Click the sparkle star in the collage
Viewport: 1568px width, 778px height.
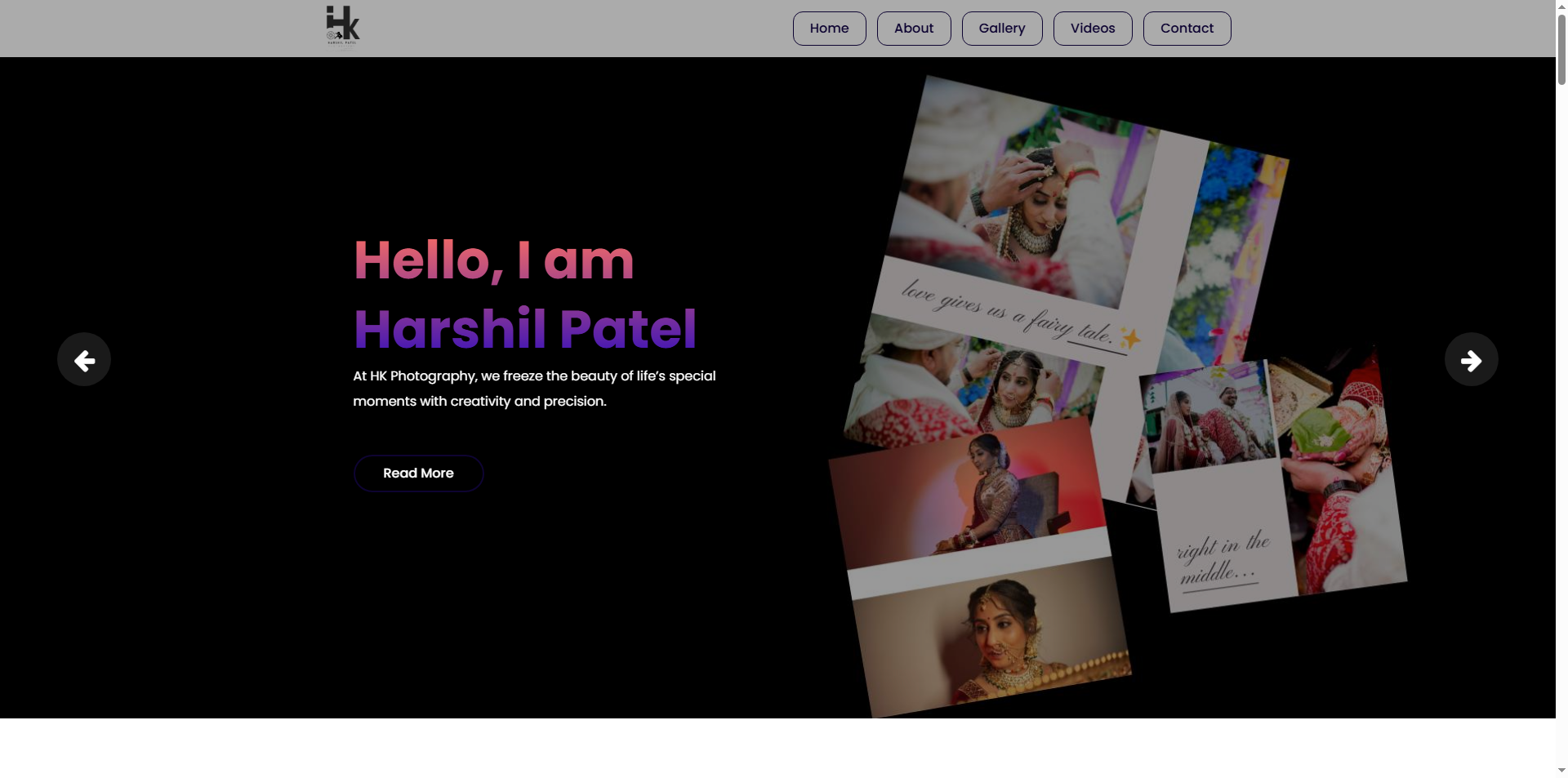point(1130,337)
